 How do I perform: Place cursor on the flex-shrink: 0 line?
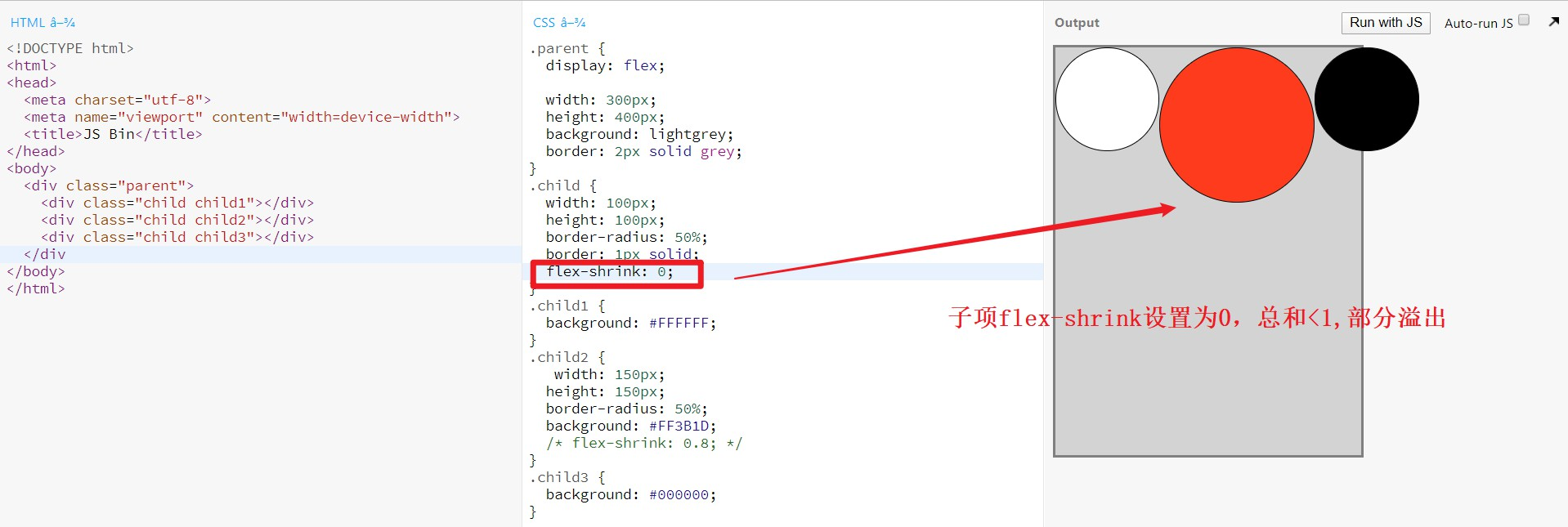[610, 271]
